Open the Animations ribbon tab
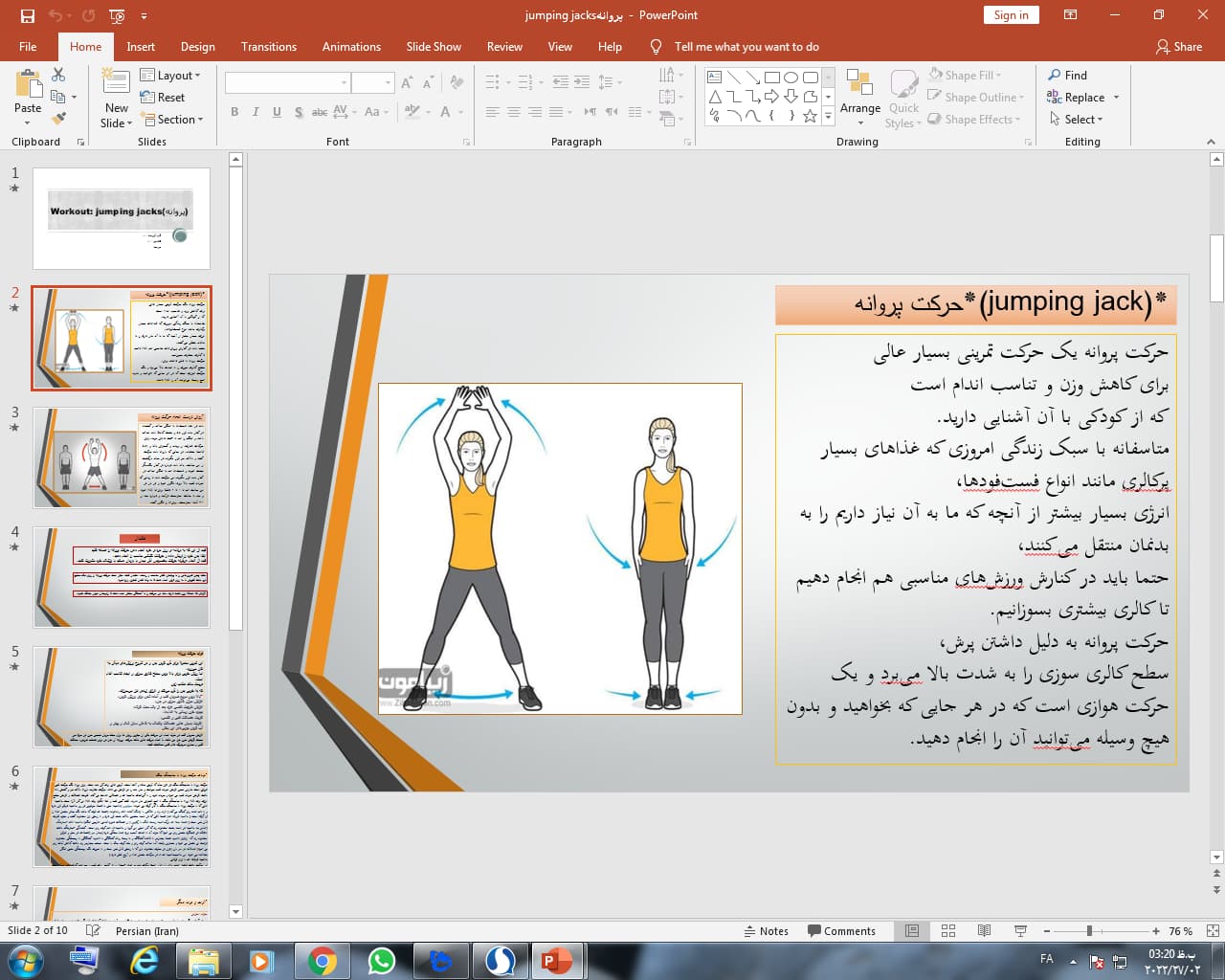1225x980 pixels. click(x=351, y=47)
